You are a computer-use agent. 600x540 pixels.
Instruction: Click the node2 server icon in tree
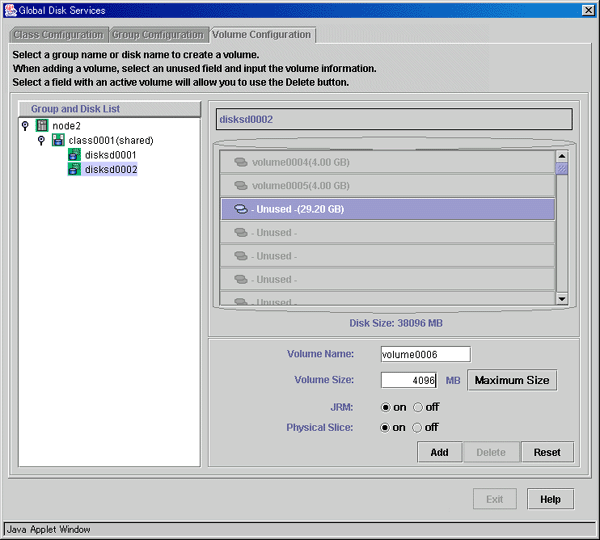tap(42, 126)
